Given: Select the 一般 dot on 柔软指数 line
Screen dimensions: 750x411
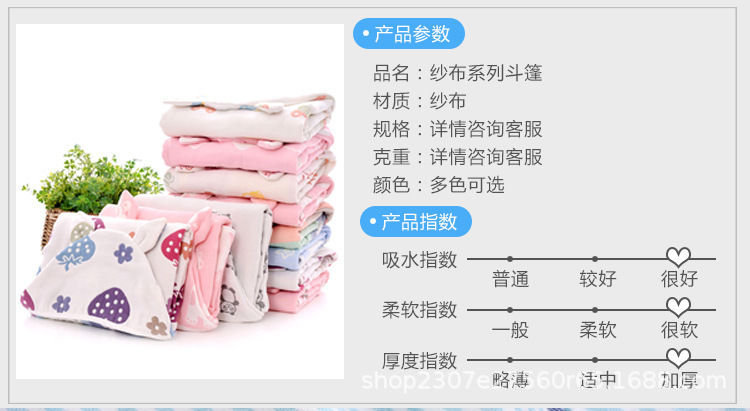Looking at the screenshot, I should tap(510, 310).
